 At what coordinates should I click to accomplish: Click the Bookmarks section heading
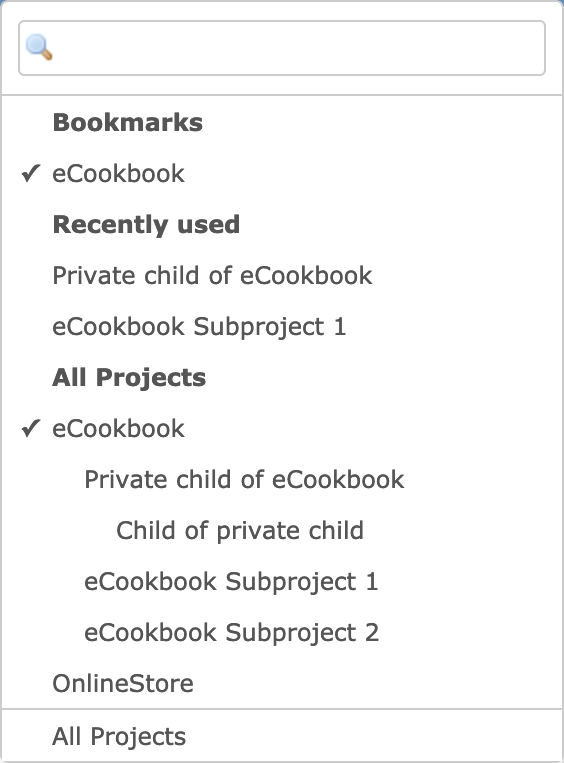coord(127,122)
